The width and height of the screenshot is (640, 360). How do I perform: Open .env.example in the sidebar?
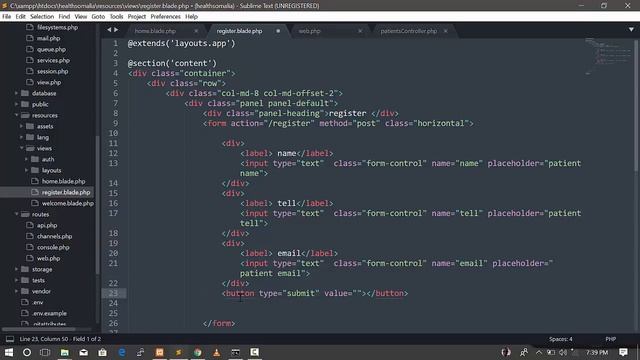point(49,313)
